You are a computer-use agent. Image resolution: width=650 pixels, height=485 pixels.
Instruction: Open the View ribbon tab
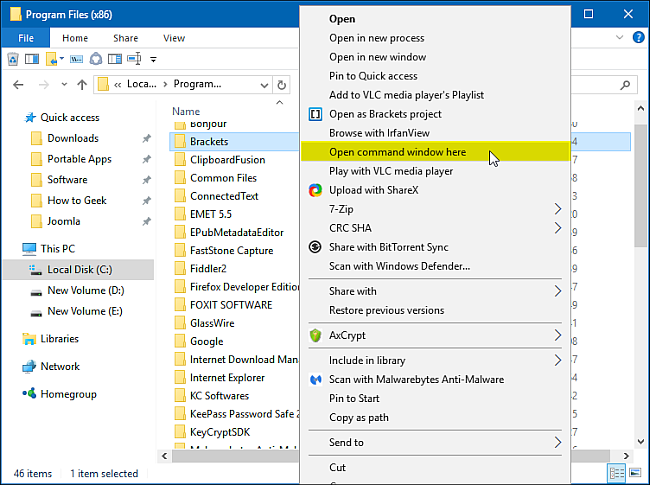click(174, 38)
